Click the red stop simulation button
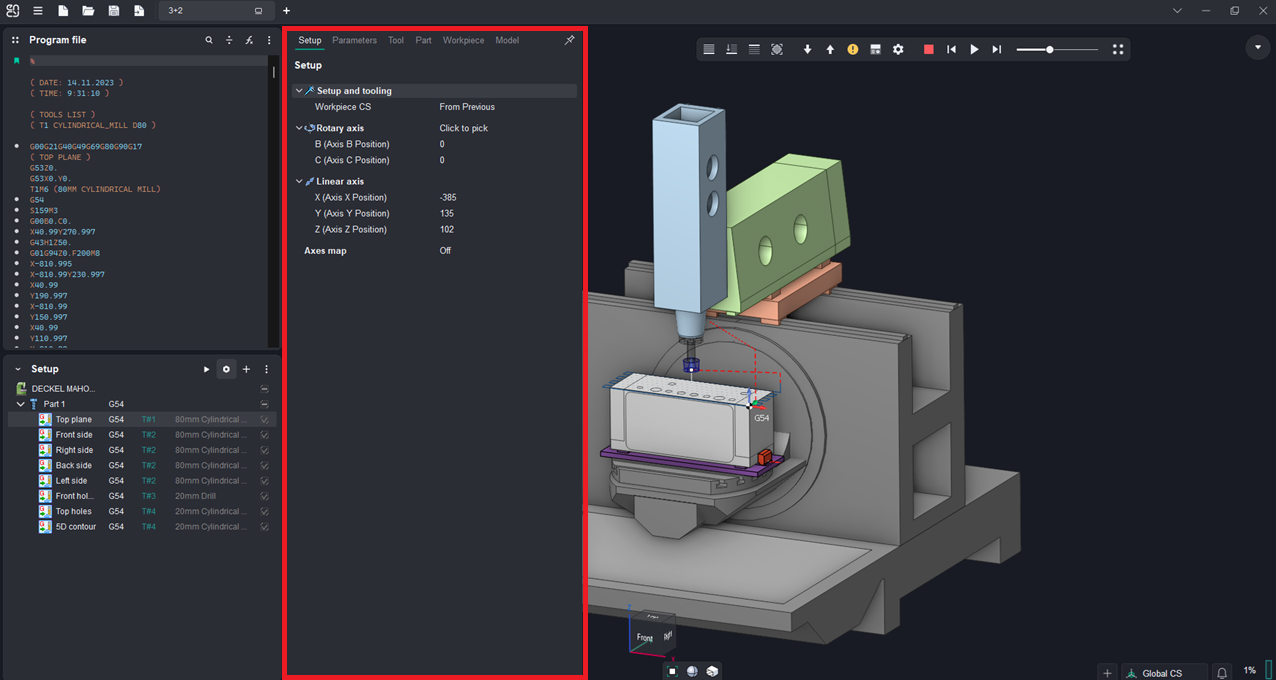This screenshot has height=680, width=1276. coord(928,49)
